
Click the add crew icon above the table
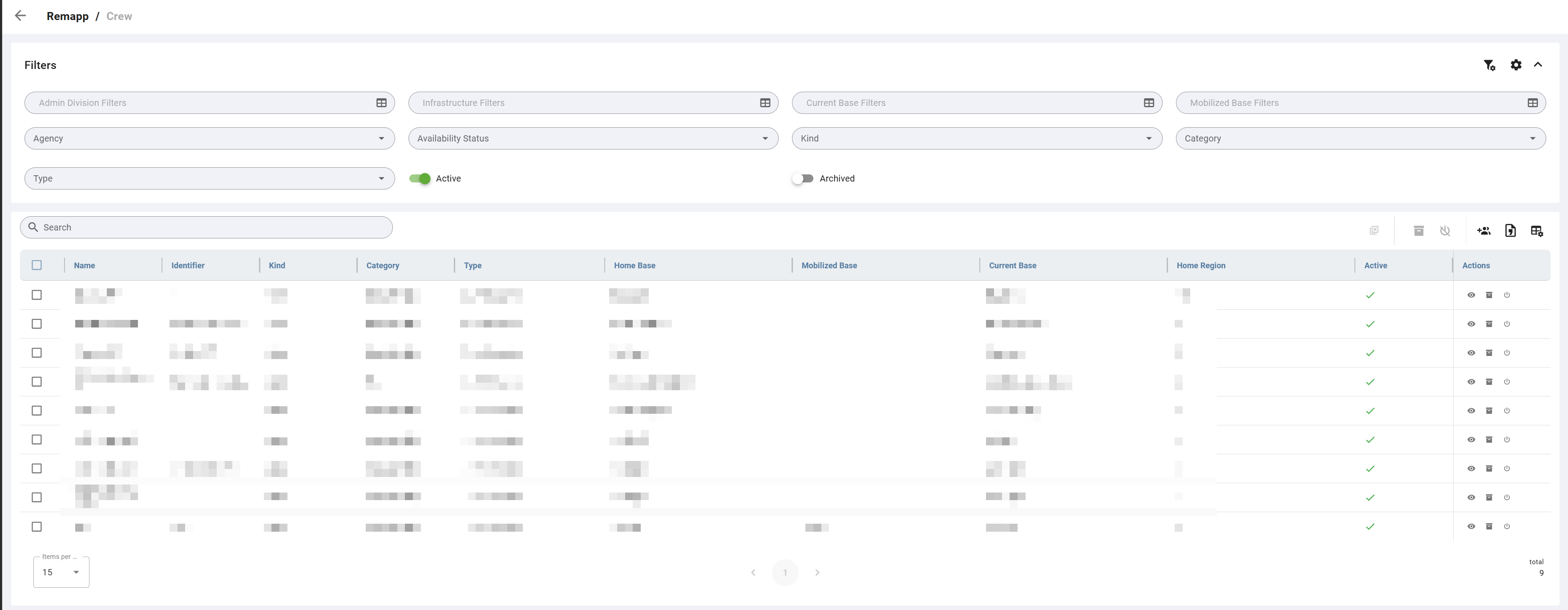coord(1483,231)
